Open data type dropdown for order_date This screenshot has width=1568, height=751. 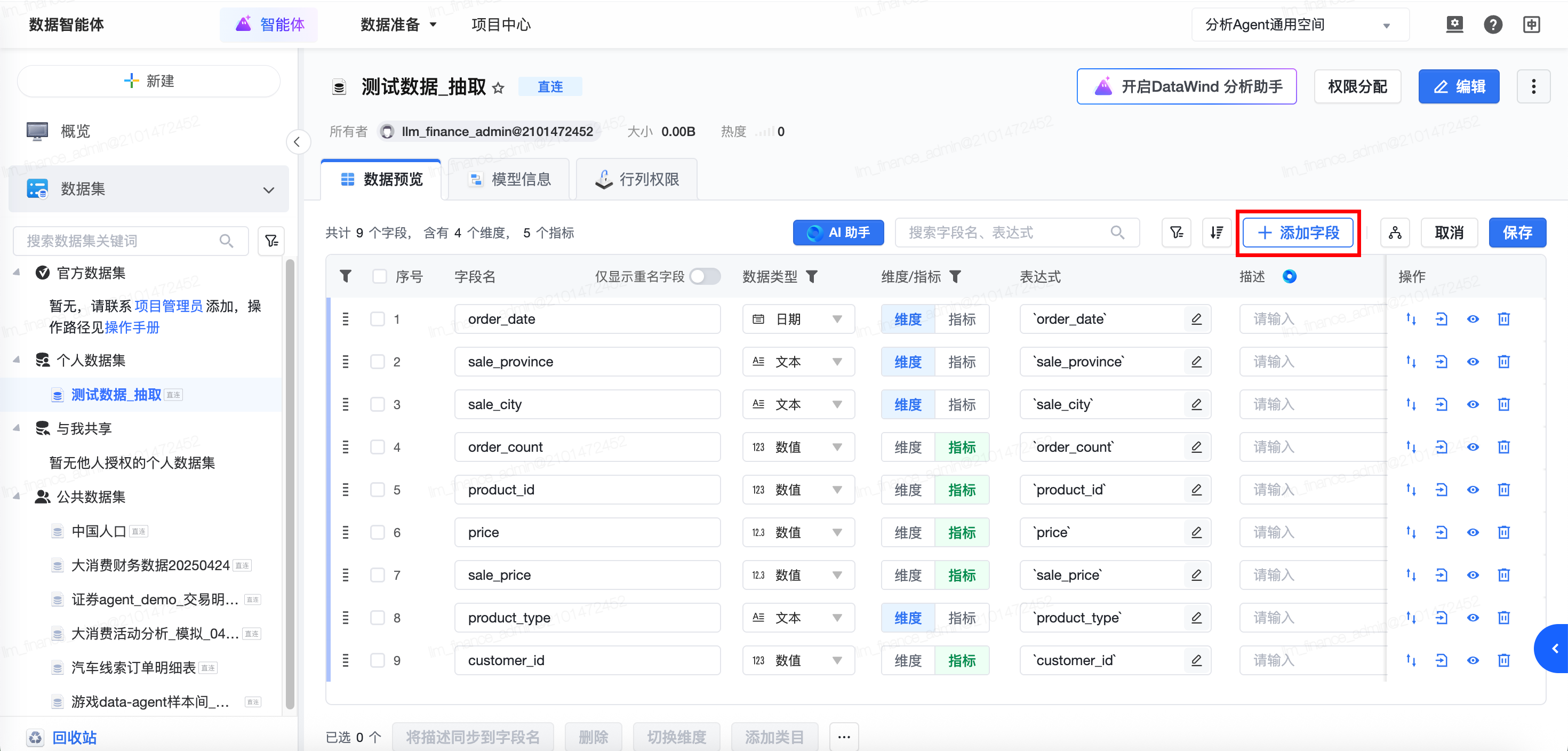click(x=798, y=319)
